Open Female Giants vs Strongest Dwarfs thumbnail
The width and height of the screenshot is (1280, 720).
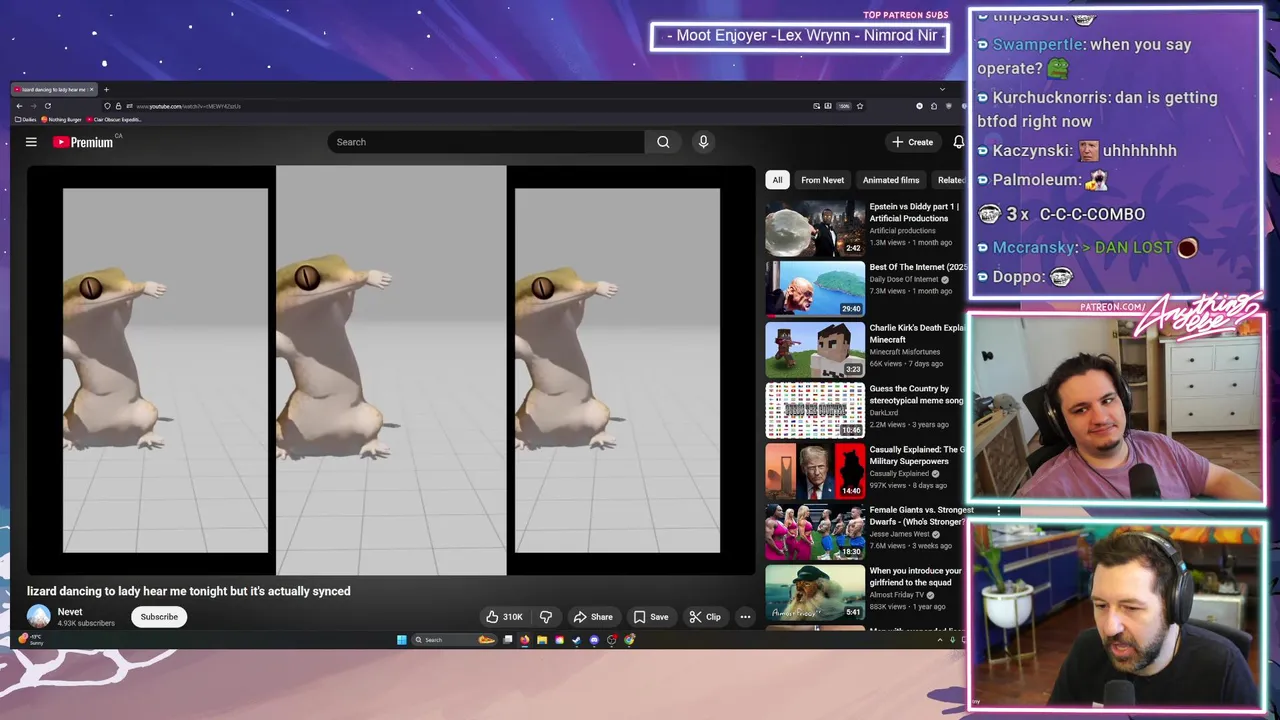click(815, 532)
